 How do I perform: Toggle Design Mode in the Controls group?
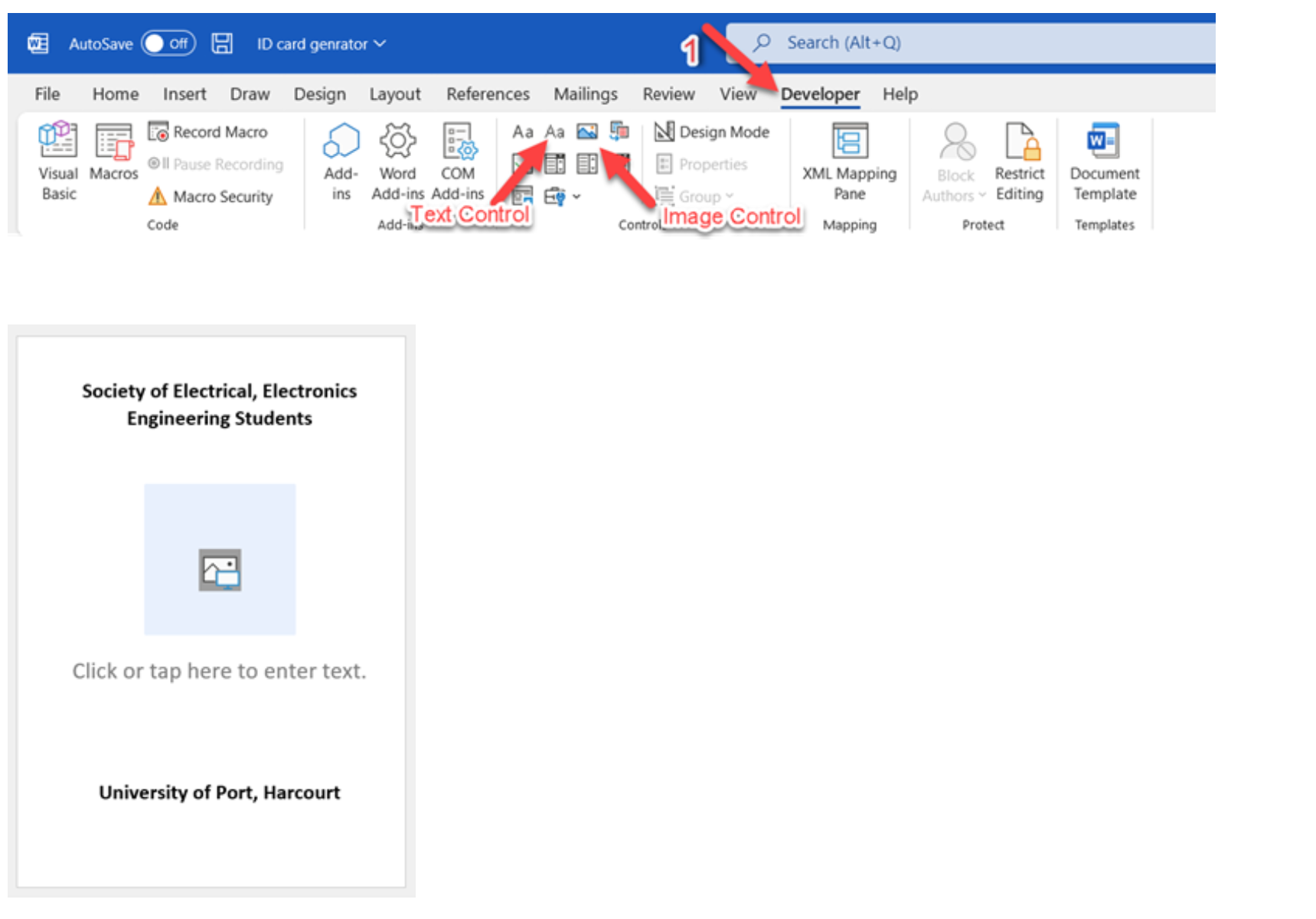712,132
